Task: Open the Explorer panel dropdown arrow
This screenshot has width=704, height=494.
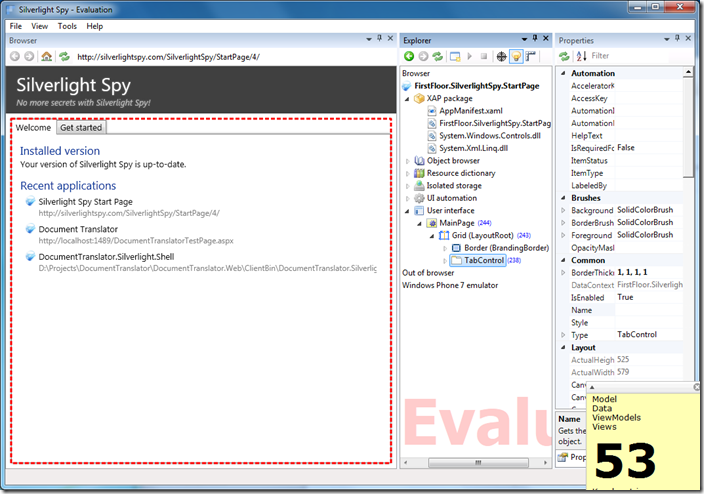Action: pyautogui.click(x=524, y=40)
